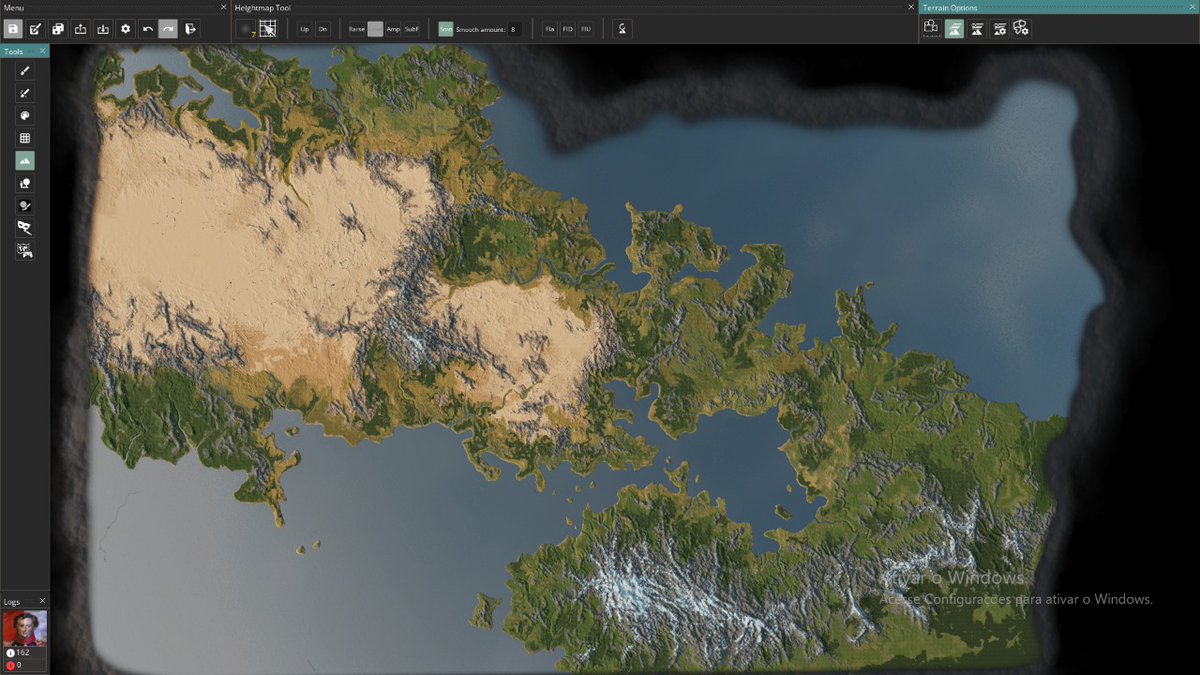The image size is (1200, 675).
Task: Select the FlD flatten down button
Action: [x=567, y=29]
